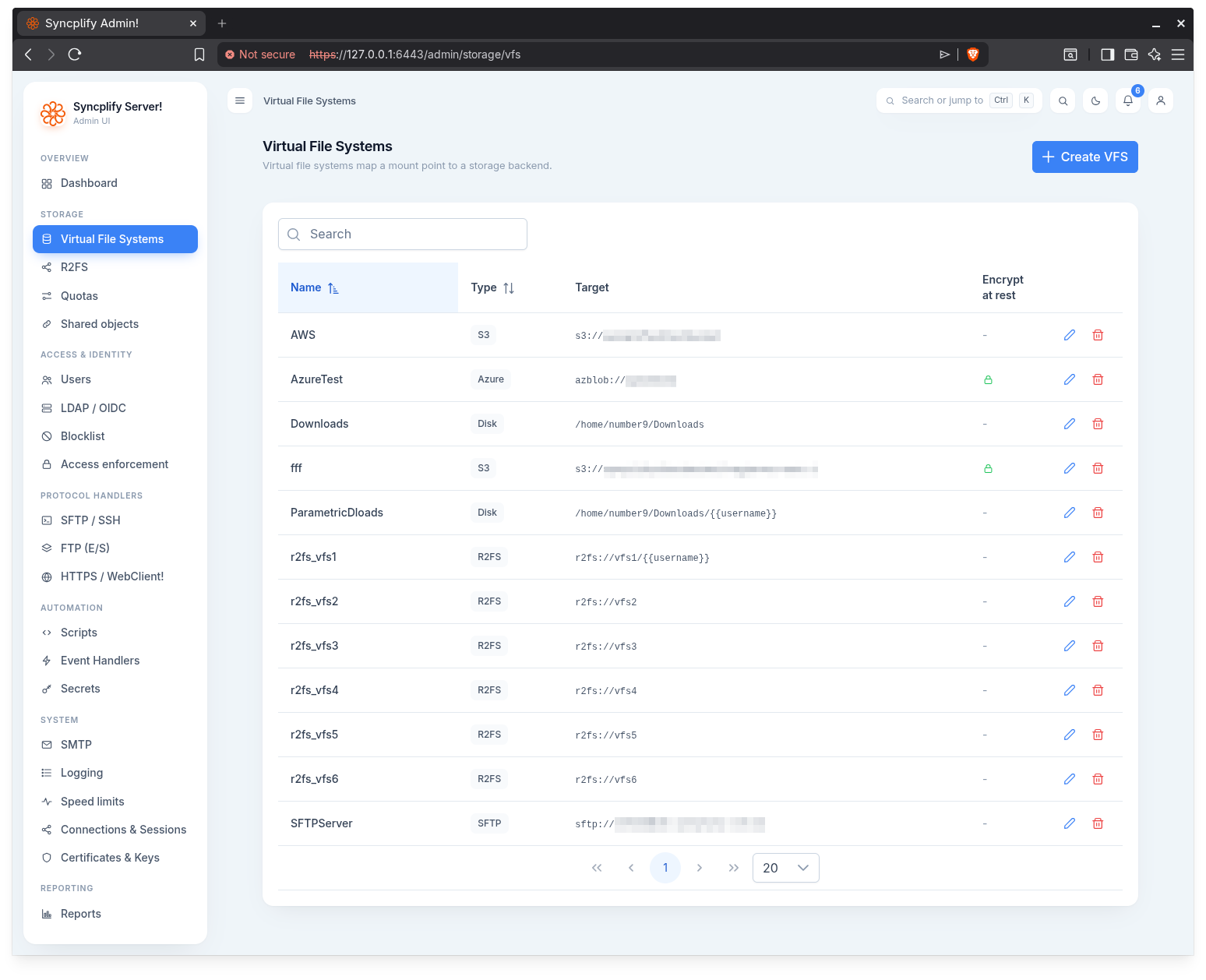Open SMTP system settings

click(x=115, y=745)
